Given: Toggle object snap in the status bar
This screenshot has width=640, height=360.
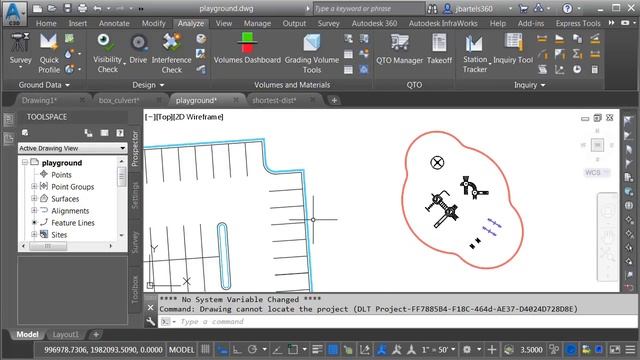Looking at the screenshot, I should click(293, 349).
